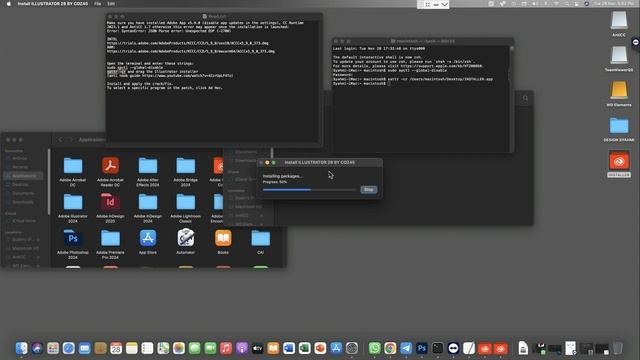Open Terminal from the Dock
Screen dimensions: 640x360
tap(438, 348)
